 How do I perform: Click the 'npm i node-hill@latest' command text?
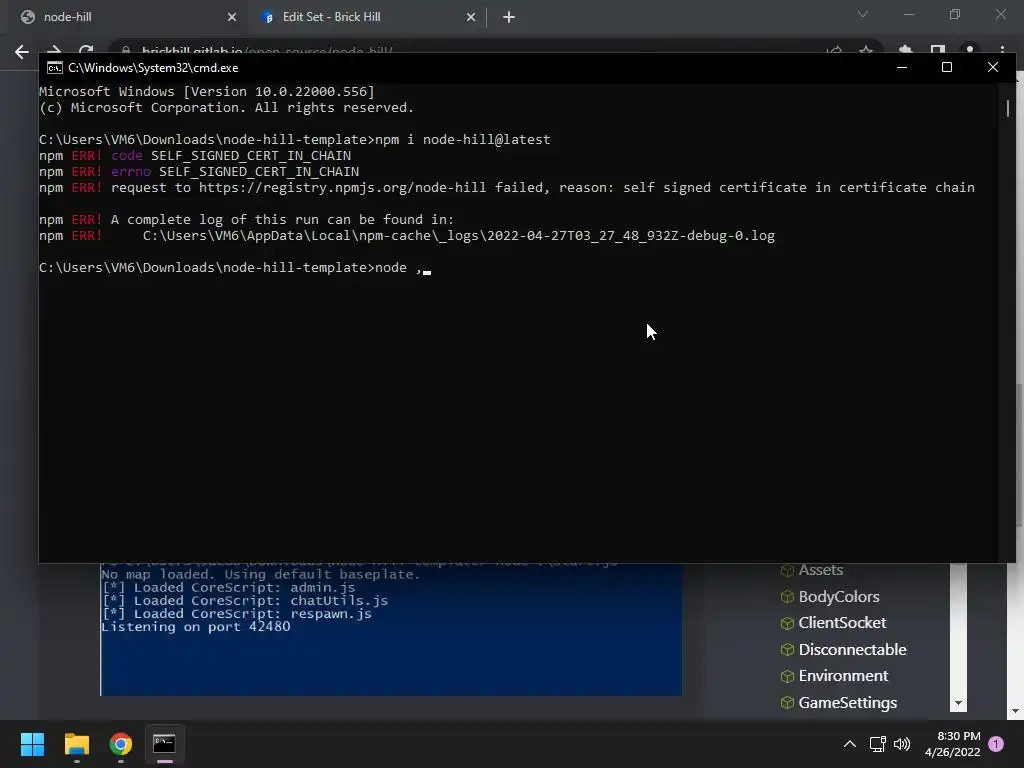coord(463,140)
